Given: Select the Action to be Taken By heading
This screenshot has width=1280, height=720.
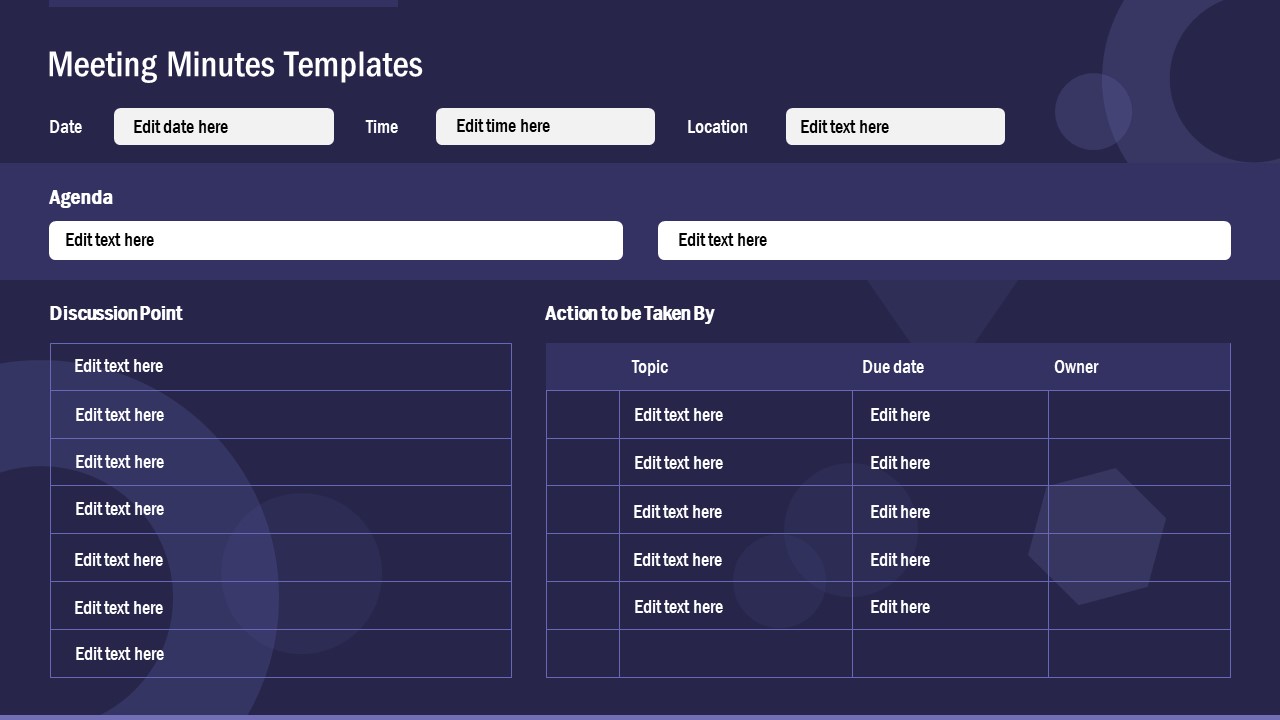Looking at the screenshot, I should [x=629, y=313].
